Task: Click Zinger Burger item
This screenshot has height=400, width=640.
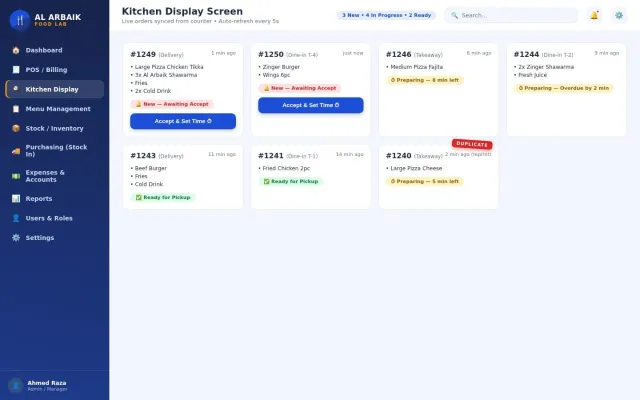Action: coord(279,67)
